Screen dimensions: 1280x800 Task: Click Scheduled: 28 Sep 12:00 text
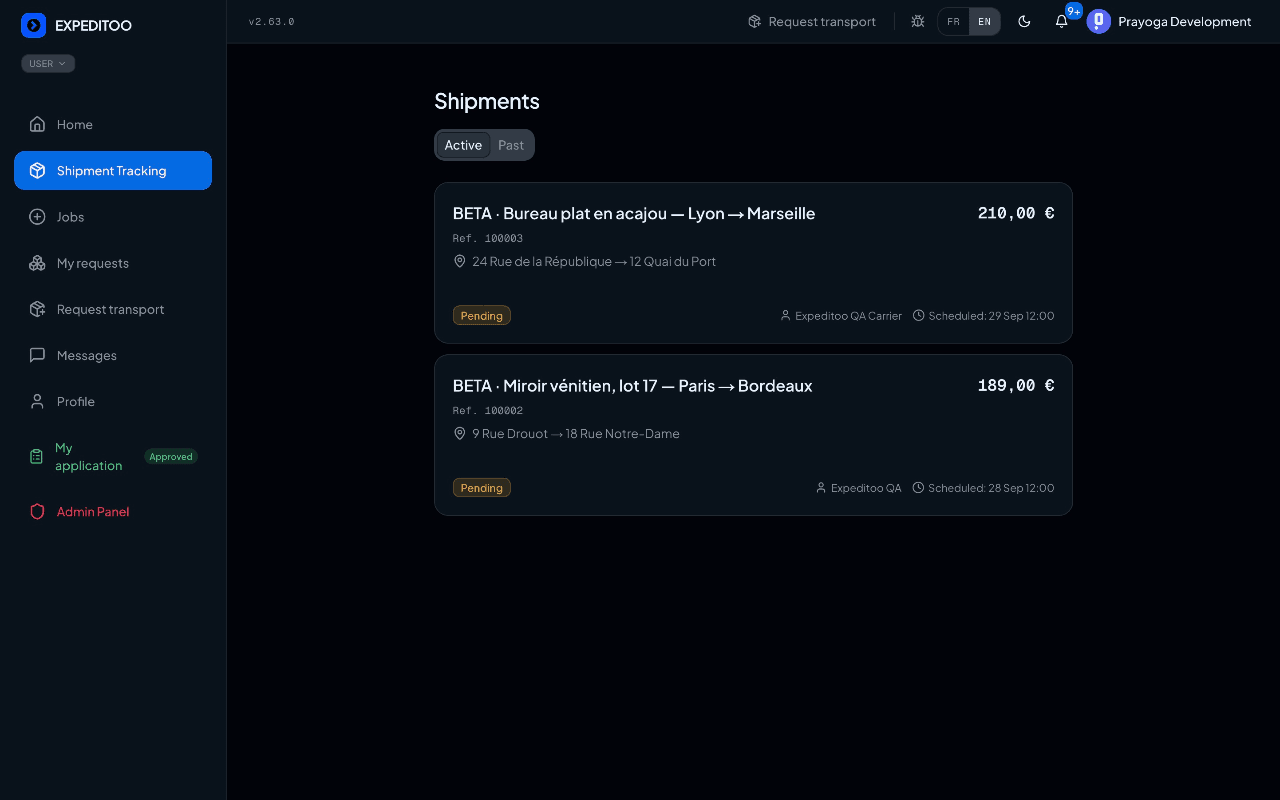pos(991,488)
